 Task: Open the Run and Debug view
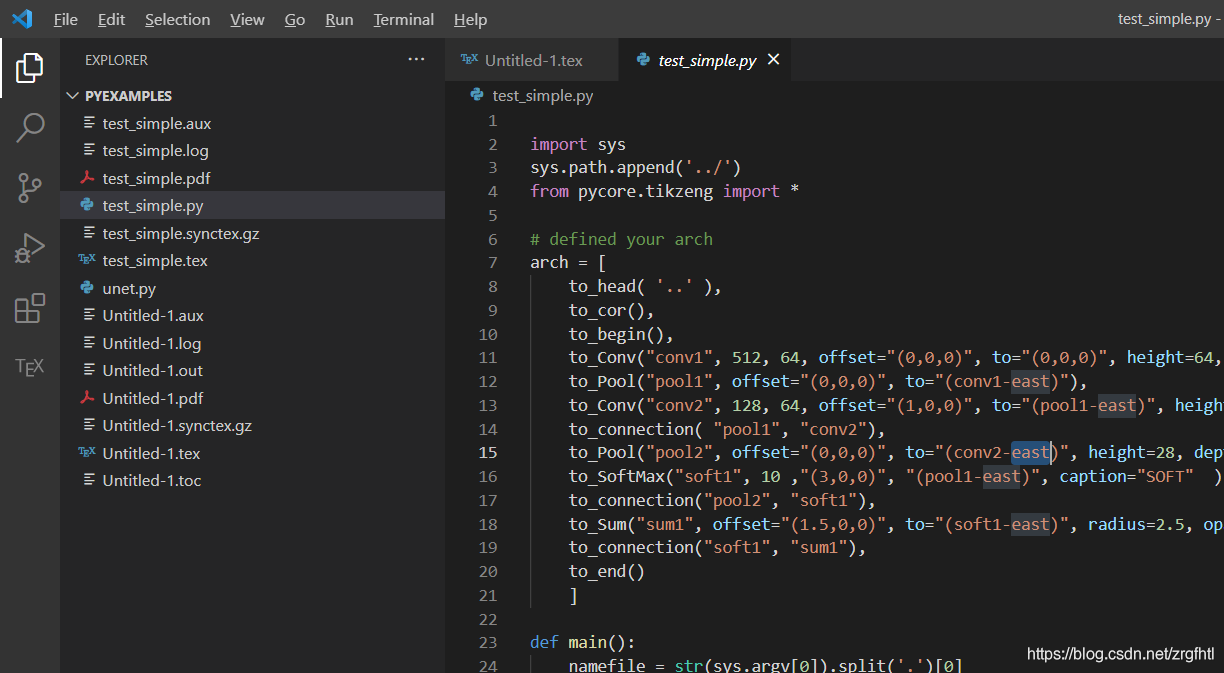pyautogui.click(x=30, y=248)
